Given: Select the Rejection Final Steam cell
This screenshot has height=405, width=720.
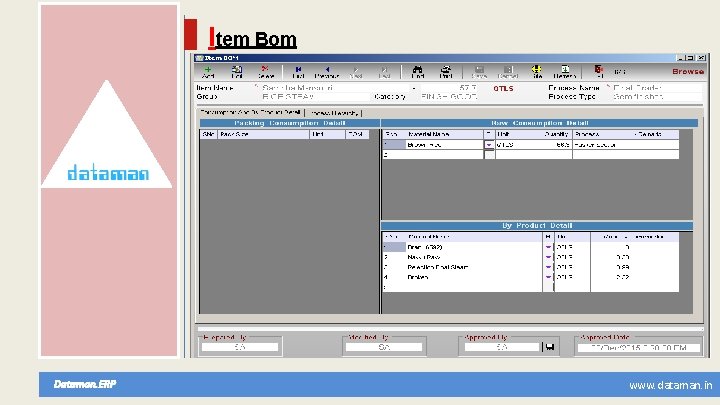Looking at the screenshot, I should [474, 267].
